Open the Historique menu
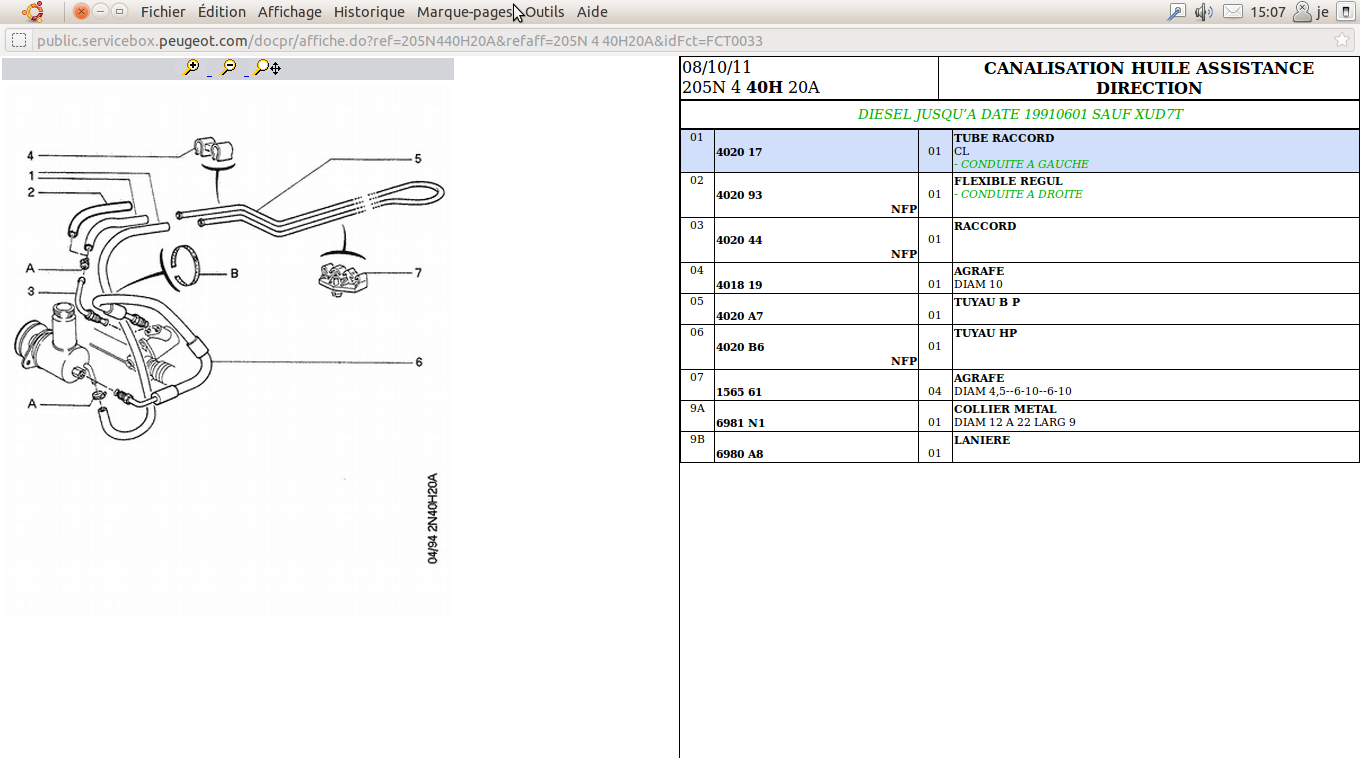The height and width of the screenshot is (768, 1360). tap(369, 12)
